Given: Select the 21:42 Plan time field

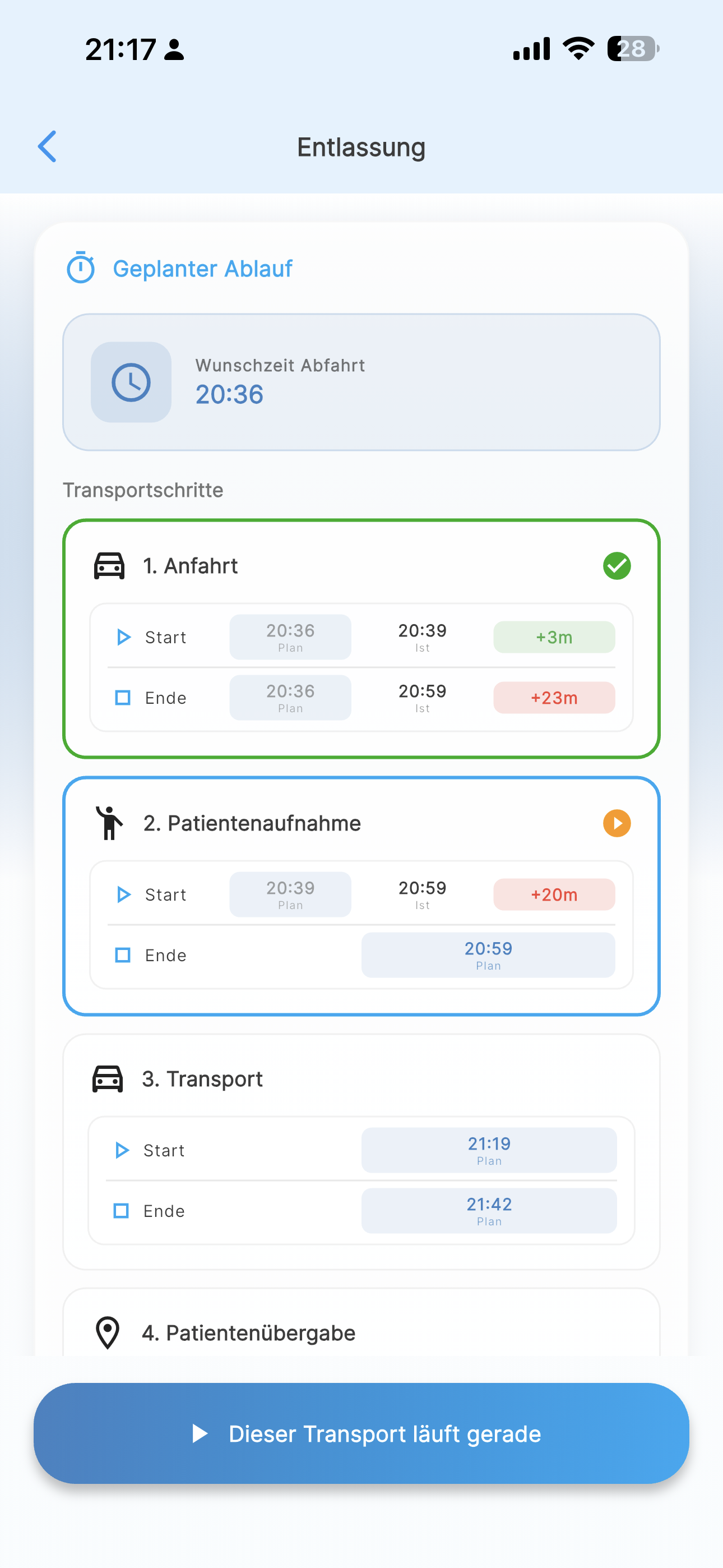Looking at the screenshot, I should point(489,1210).
